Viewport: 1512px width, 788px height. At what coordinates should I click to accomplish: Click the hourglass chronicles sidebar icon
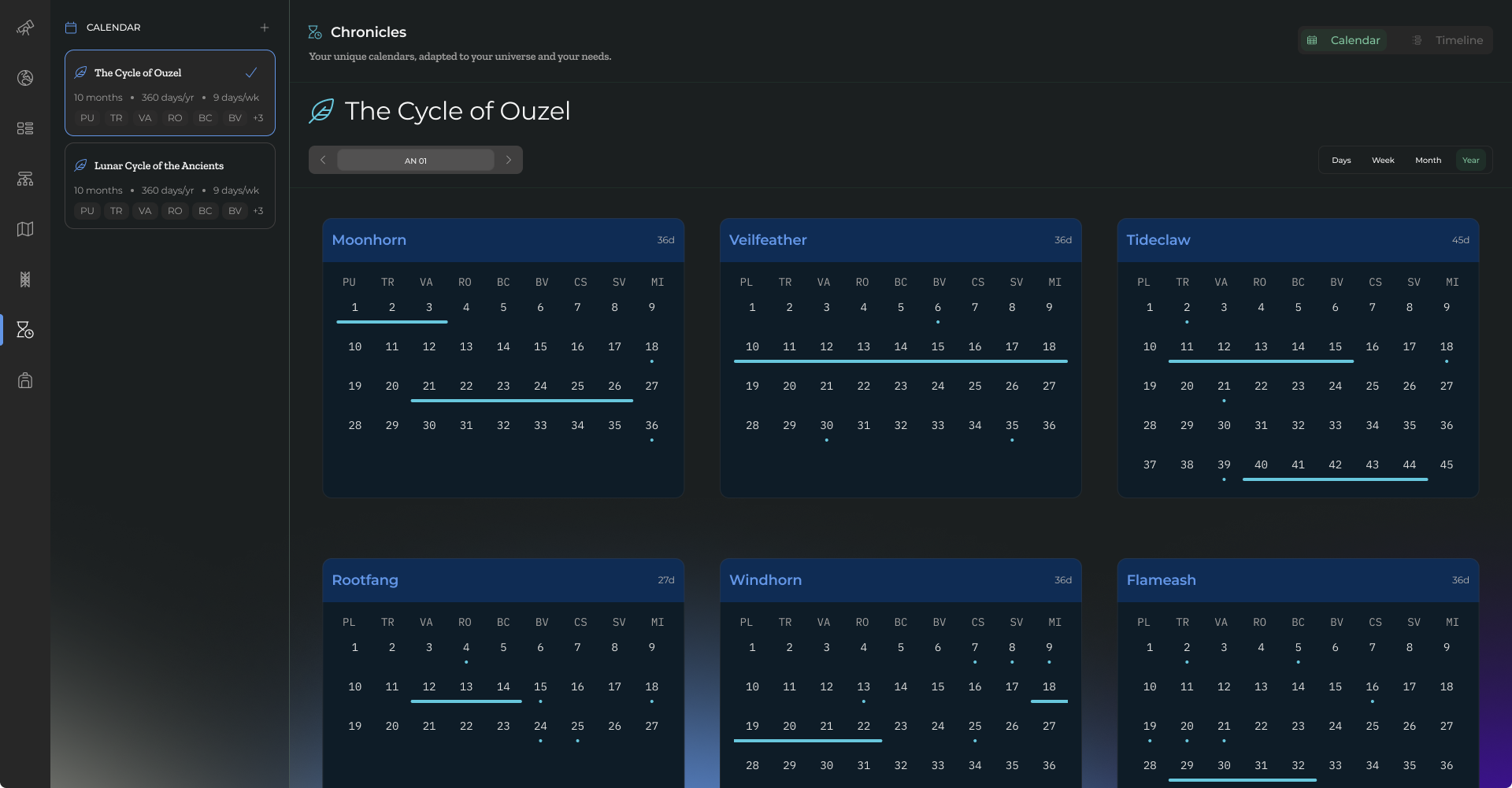tap(25, 330)
